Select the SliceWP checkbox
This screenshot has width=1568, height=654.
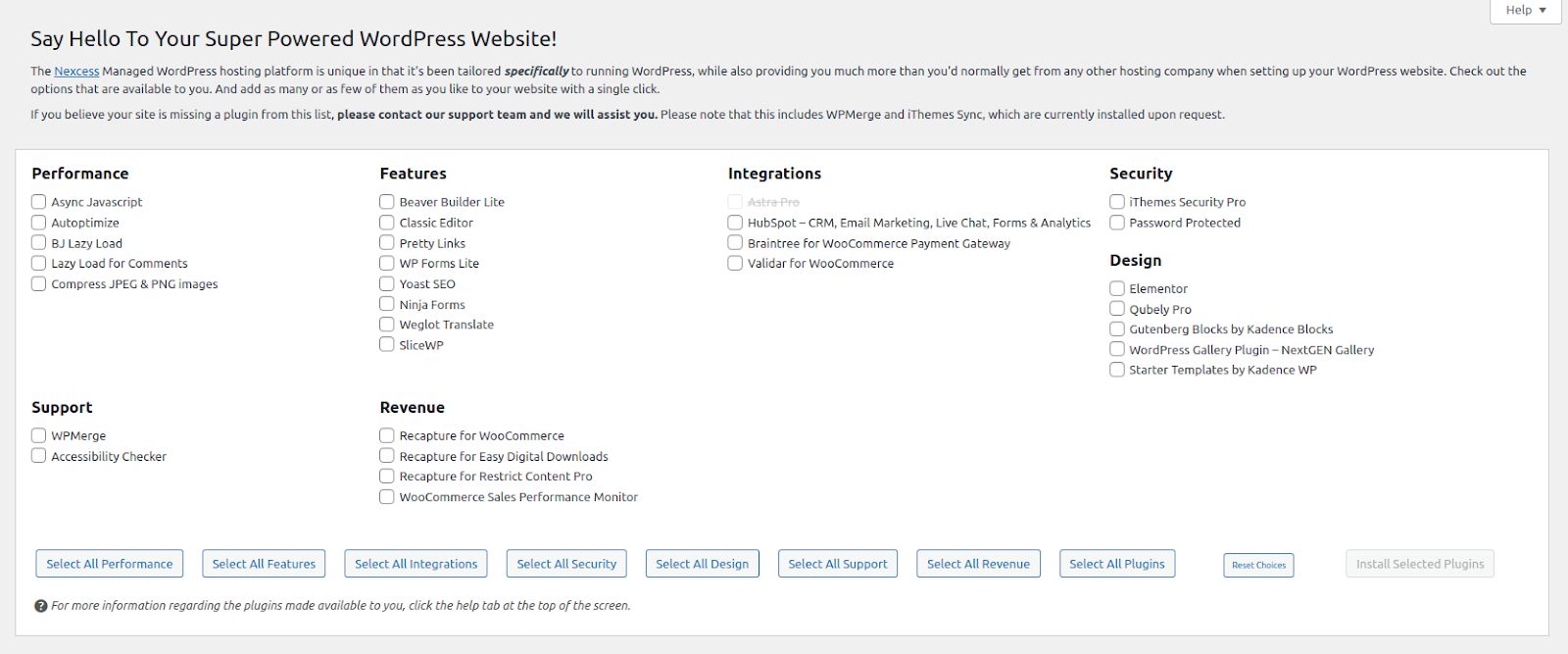tap(387, 344)
